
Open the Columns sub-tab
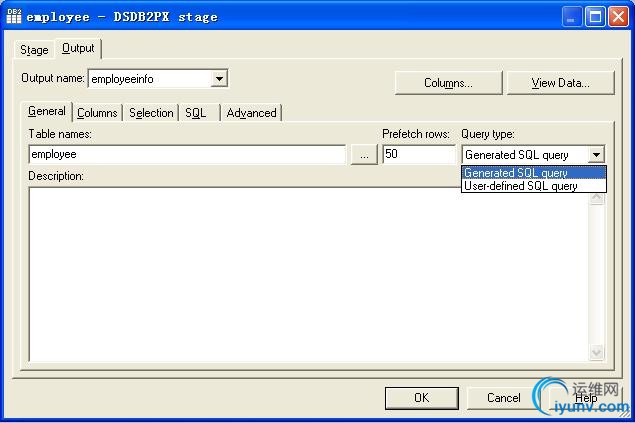(x=97, y=113)
